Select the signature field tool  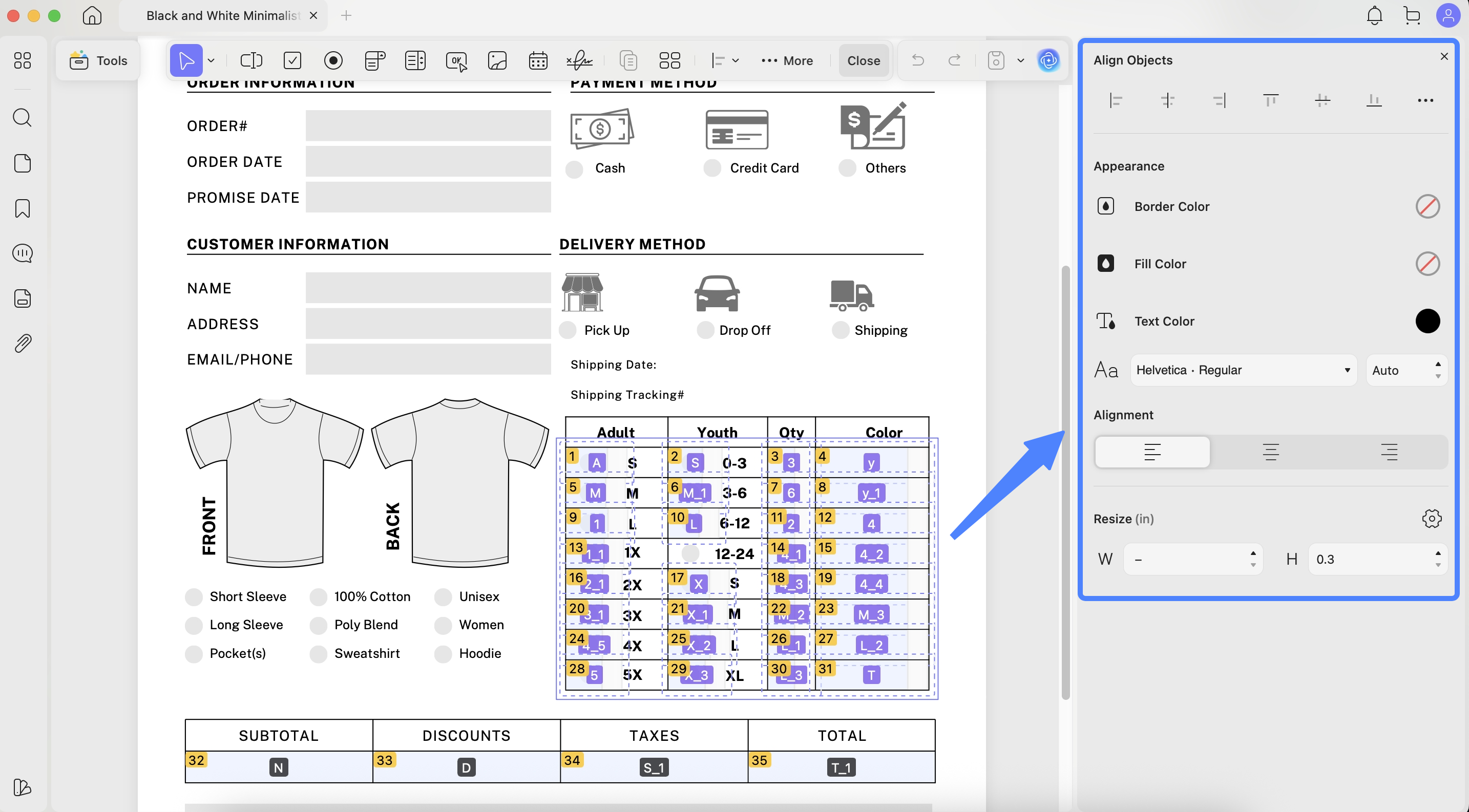click(579, 60)
